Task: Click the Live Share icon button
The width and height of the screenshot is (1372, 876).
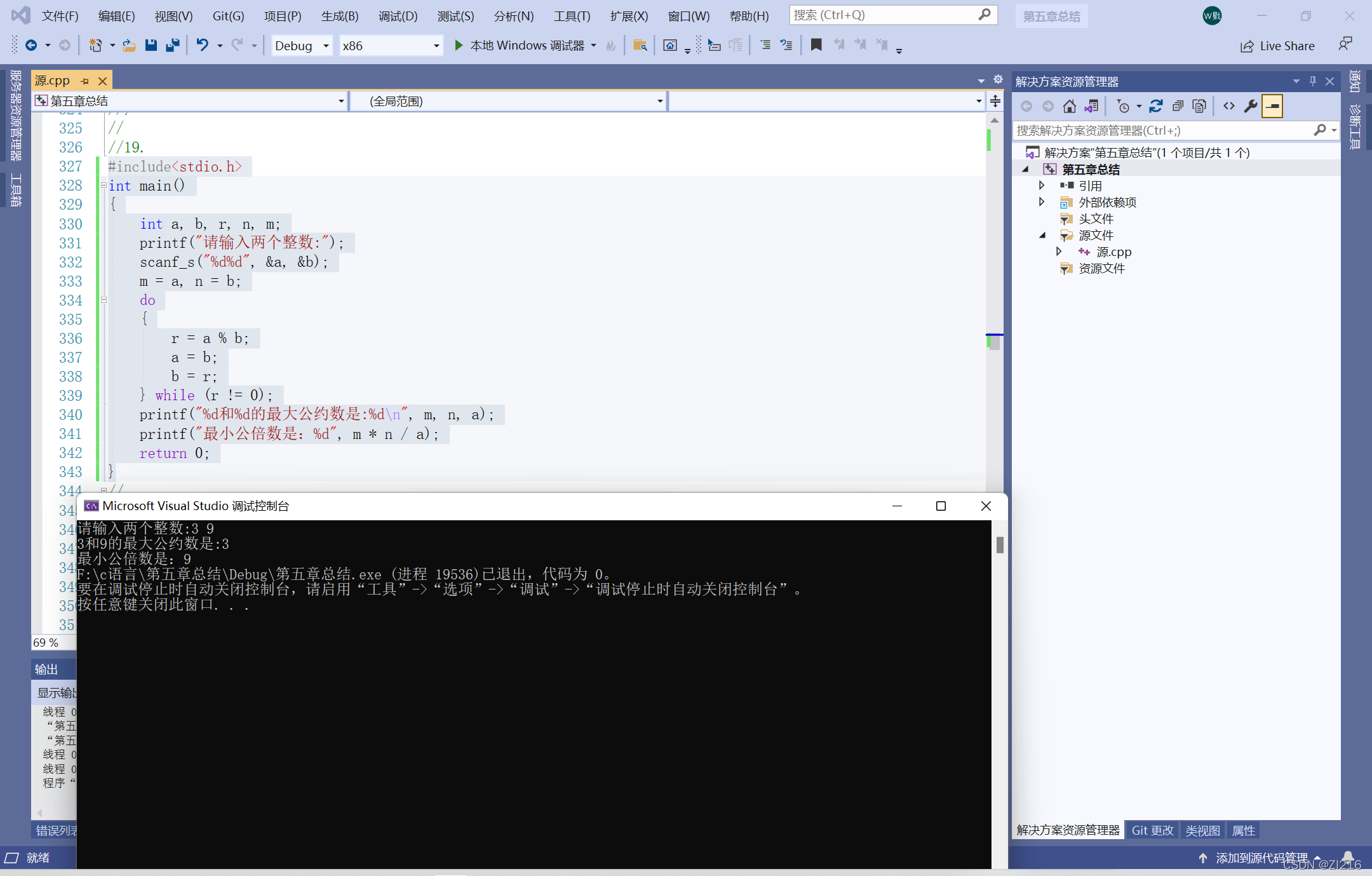Action: [x=1247, y=46]
